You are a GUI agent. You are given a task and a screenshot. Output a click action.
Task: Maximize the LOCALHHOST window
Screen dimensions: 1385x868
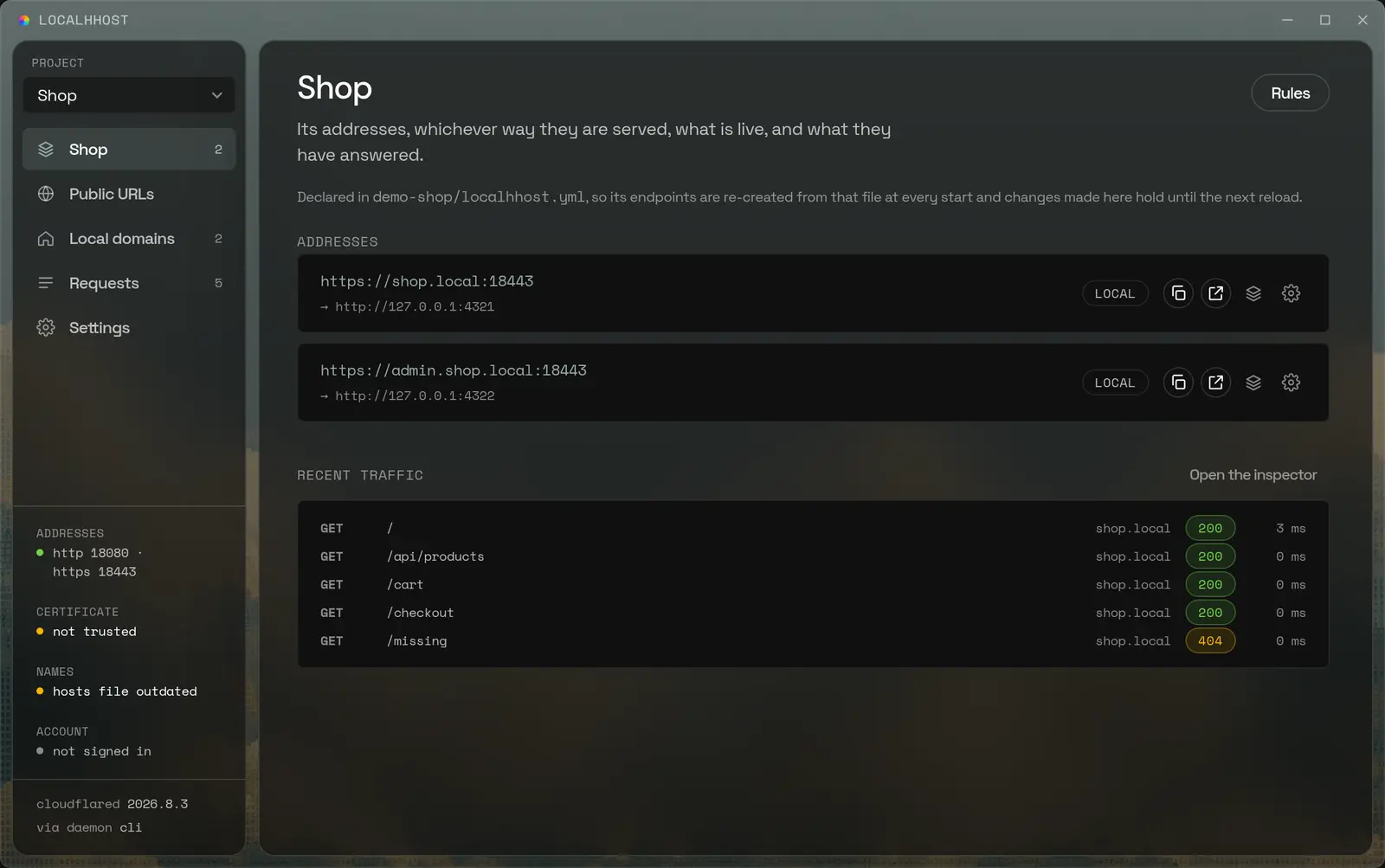(1324, 20)
